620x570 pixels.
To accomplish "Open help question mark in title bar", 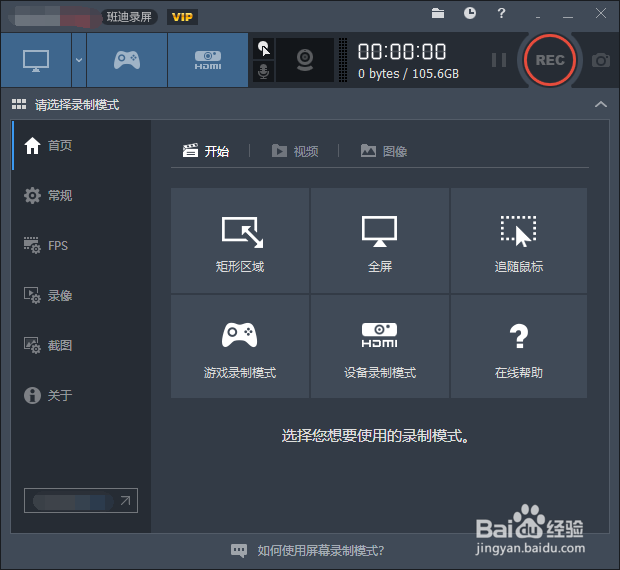I will click(x=501, y=13).
